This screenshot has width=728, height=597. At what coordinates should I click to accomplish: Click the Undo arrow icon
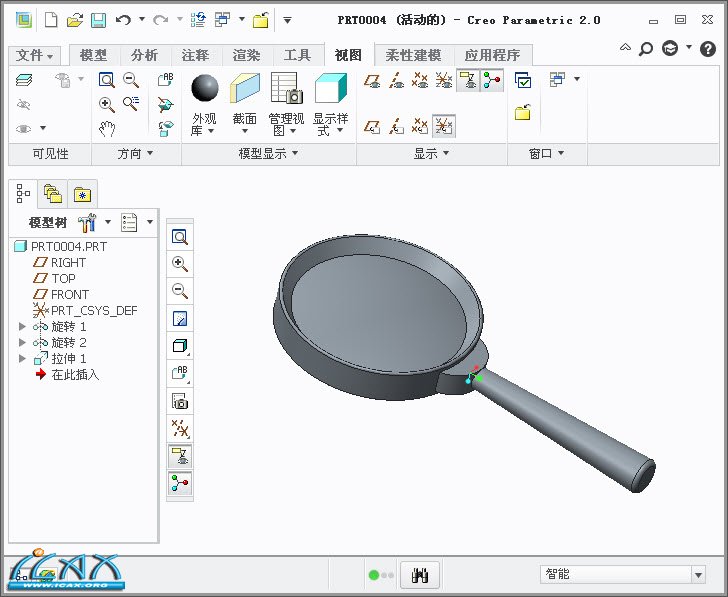click(x=123, y=19)
